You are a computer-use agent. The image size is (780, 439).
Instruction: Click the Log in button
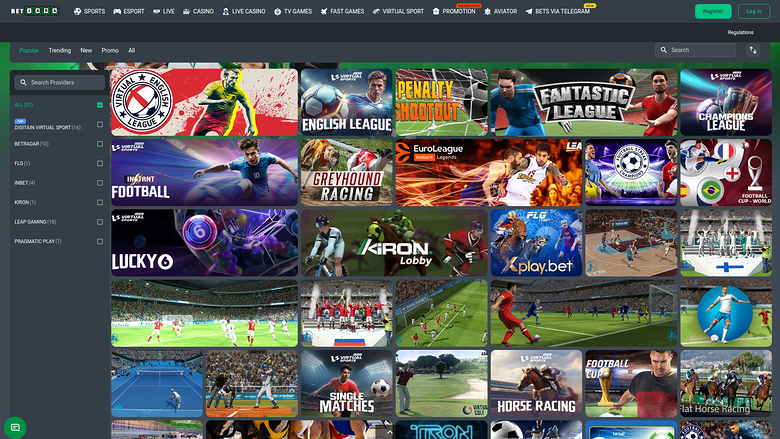pyautogui.click(x=754, y=11)
